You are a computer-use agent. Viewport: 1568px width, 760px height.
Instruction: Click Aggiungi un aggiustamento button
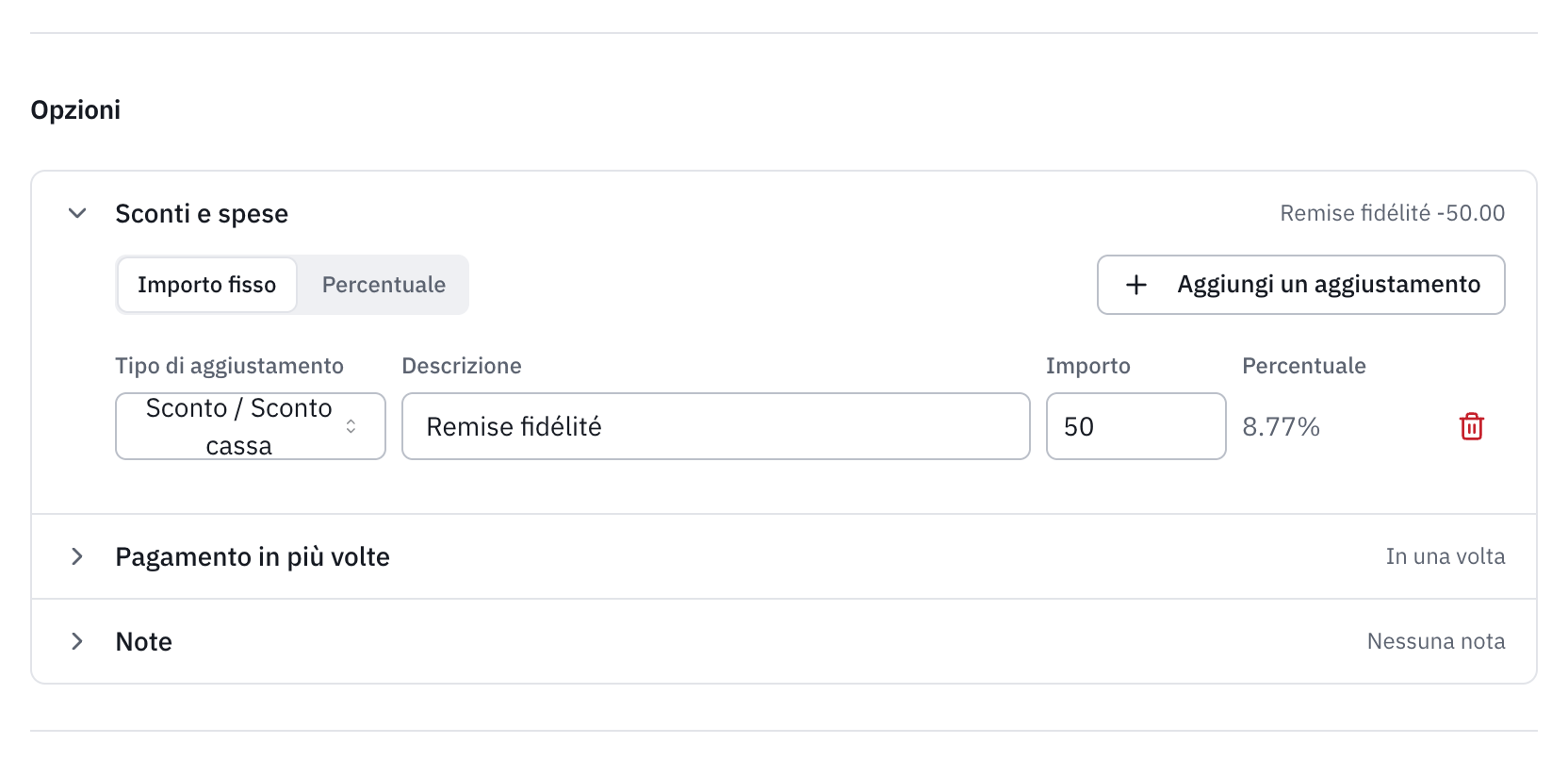click(1300, 285)
